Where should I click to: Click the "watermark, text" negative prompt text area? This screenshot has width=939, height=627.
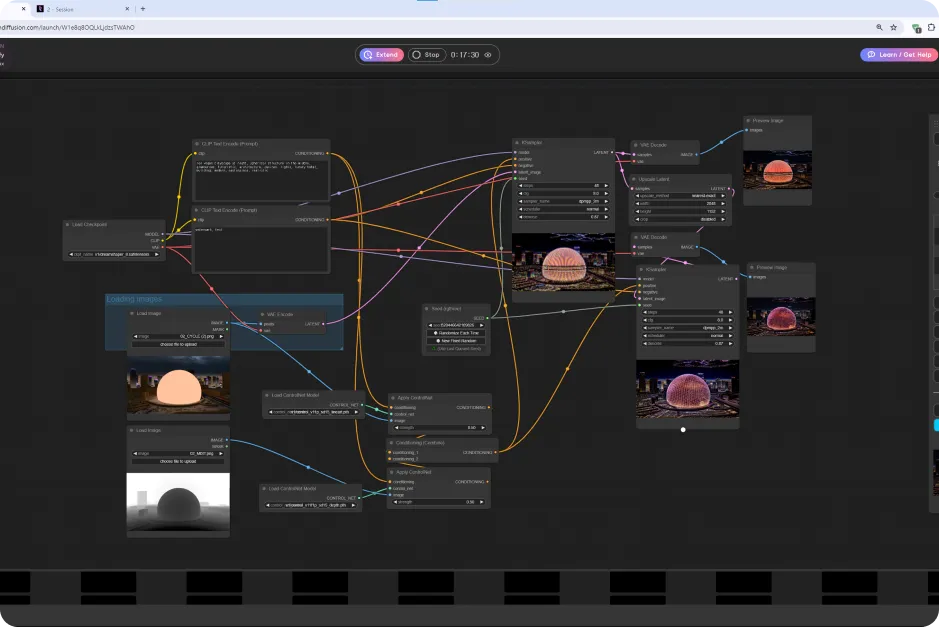coord(261,248)
